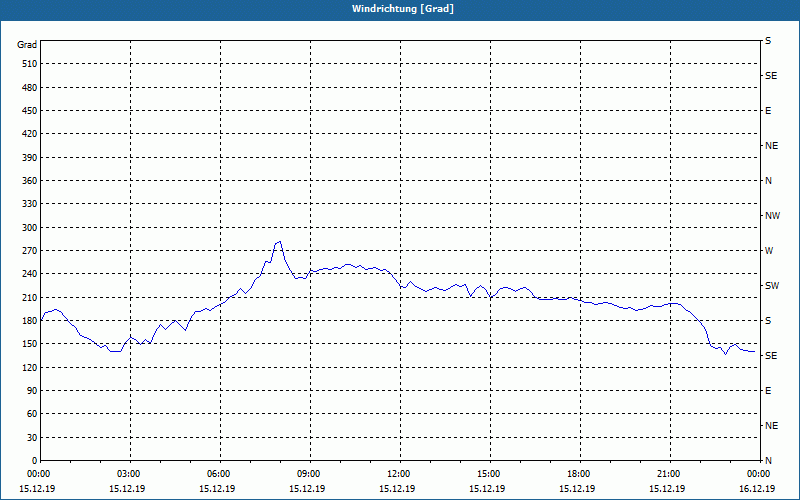Select the "Grad" y-axis unit label
Viewport: 800px width, 500px height.
pyautogui.click(x=27, y=45)
